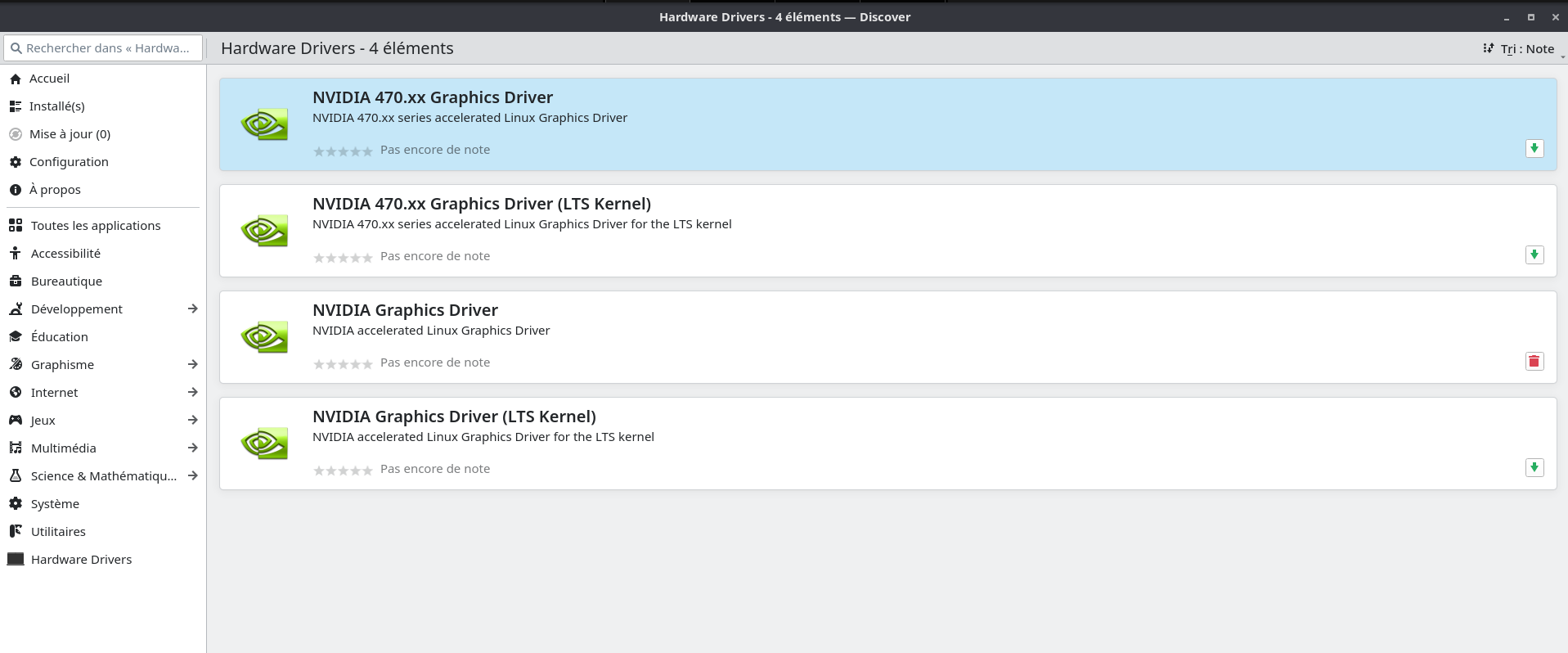Image resolution: width=1568 pixels, height=653 pixels.
Task: Go to Configuration page
Action: (103, 162)
